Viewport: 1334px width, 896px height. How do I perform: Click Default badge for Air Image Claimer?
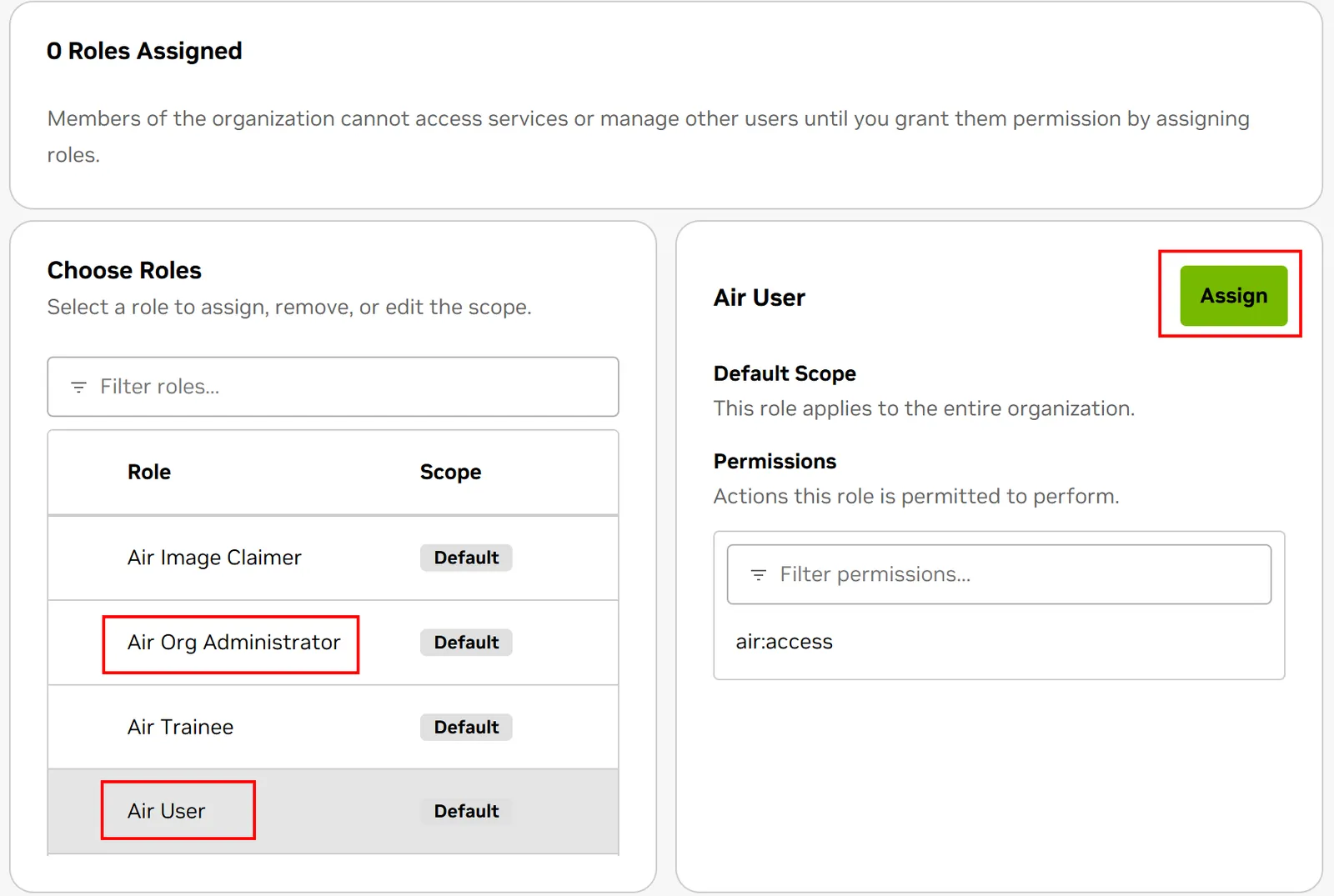pos(466,558)
